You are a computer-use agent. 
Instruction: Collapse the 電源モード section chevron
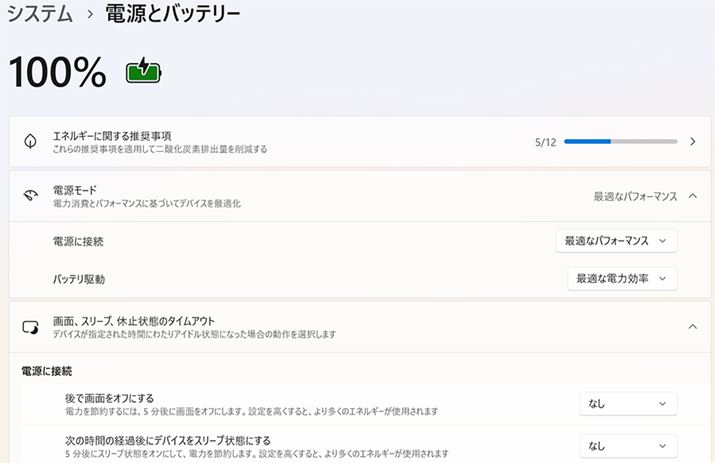pos(693,196)
